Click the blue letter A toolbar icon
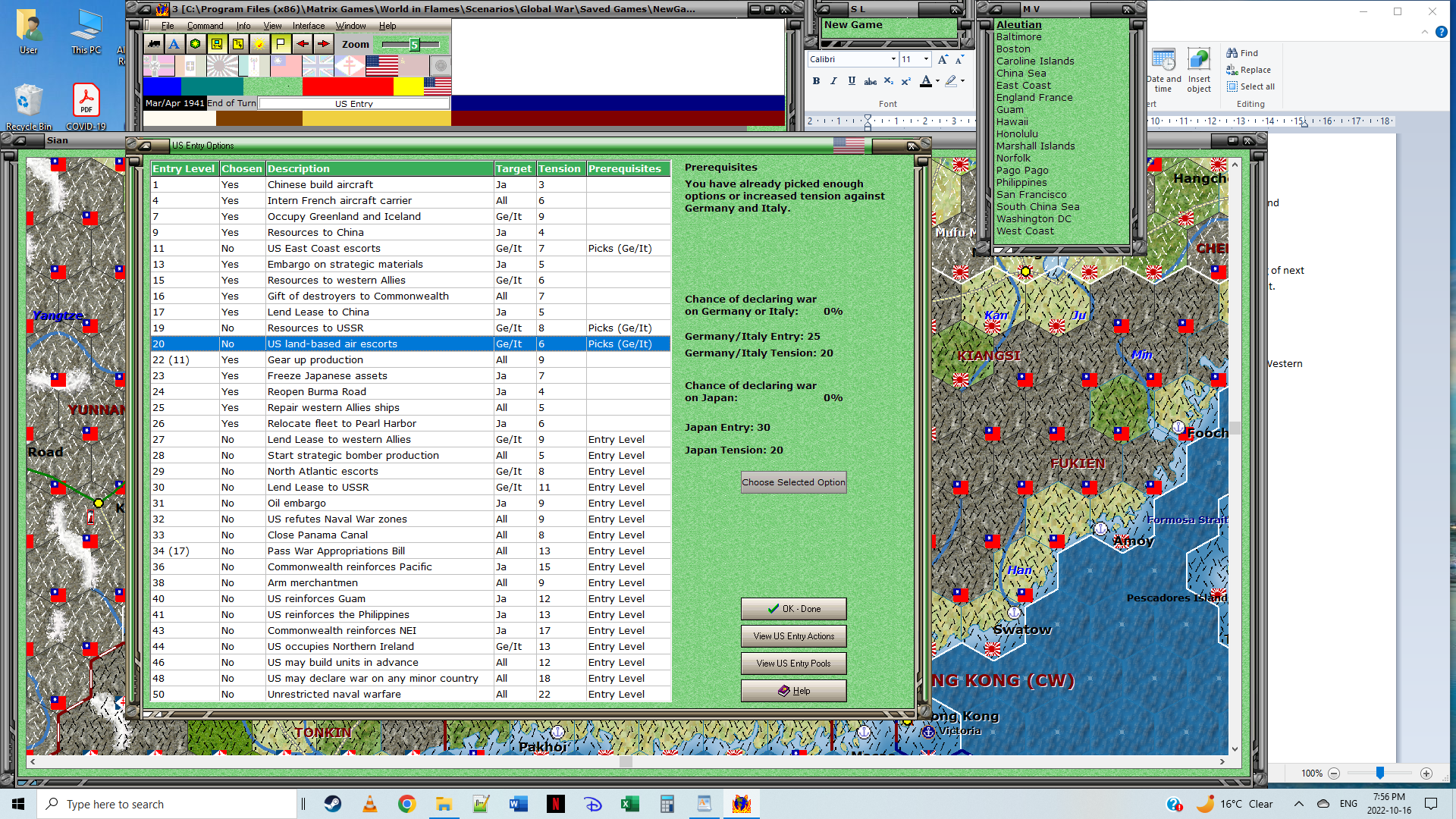 pyautogui.click(x=174, y=44)
